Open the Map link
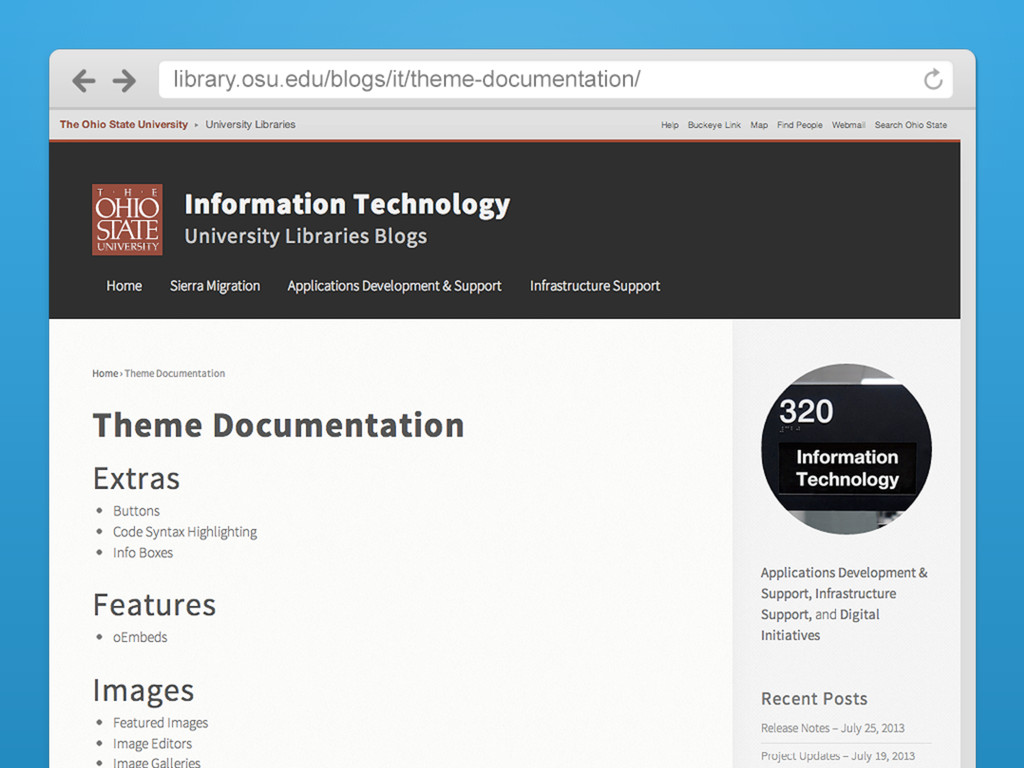 click(759, 125)
